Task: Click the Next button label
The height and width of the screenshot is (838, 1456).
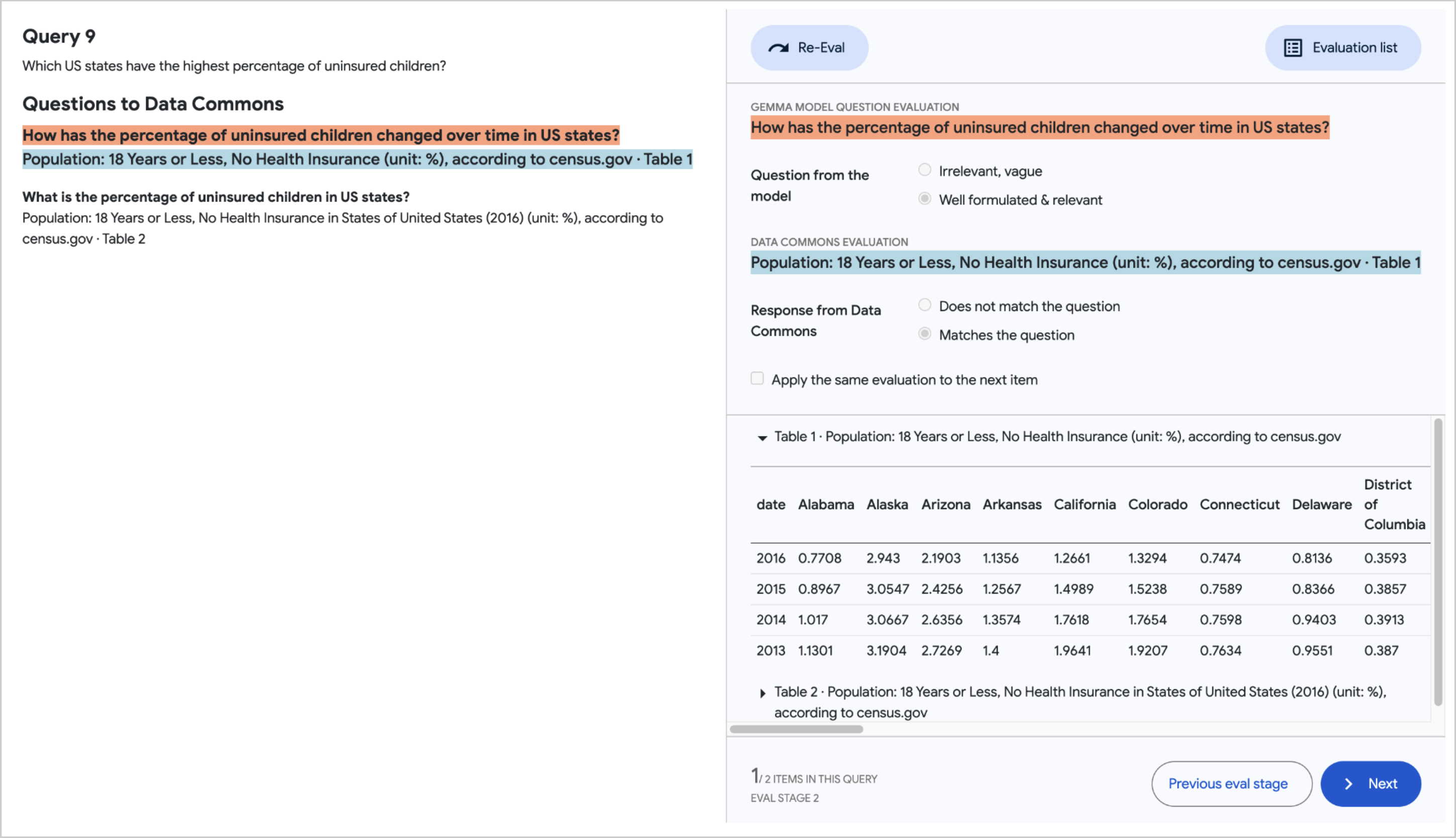Action: [x=1382, y=784]
